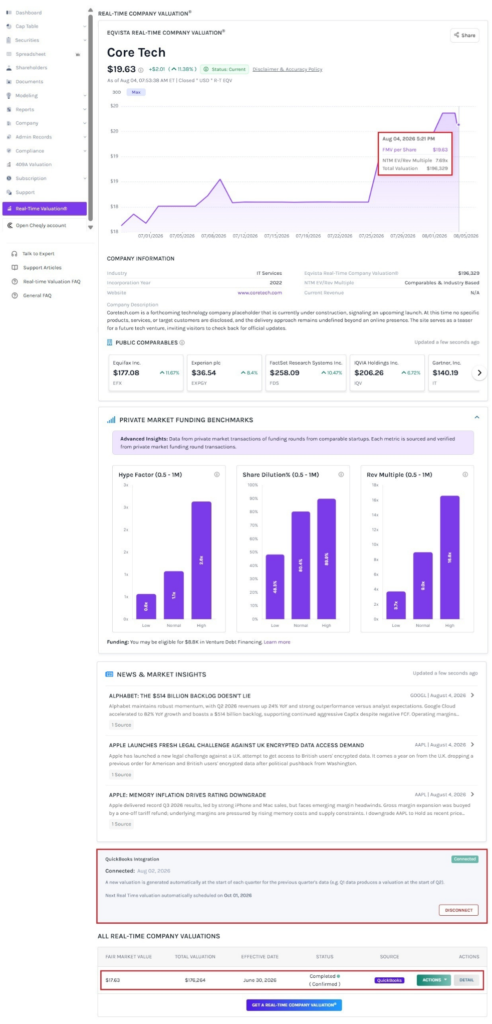Click the Connected status badge in QuickBooks panel
The image size is (492, 1024).
(x=465, y=859)
